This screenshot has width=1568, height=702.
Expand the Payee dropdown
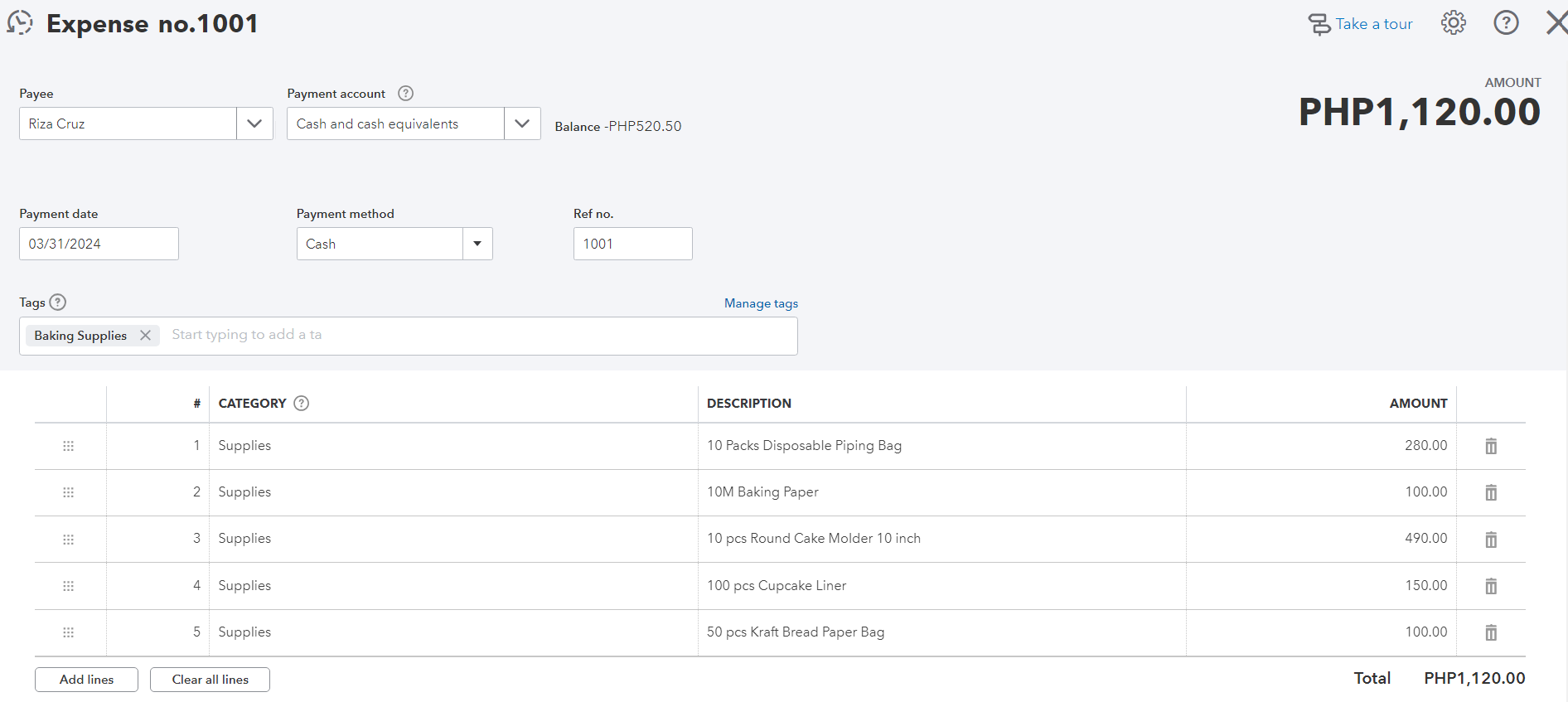(x=254, y=123)
